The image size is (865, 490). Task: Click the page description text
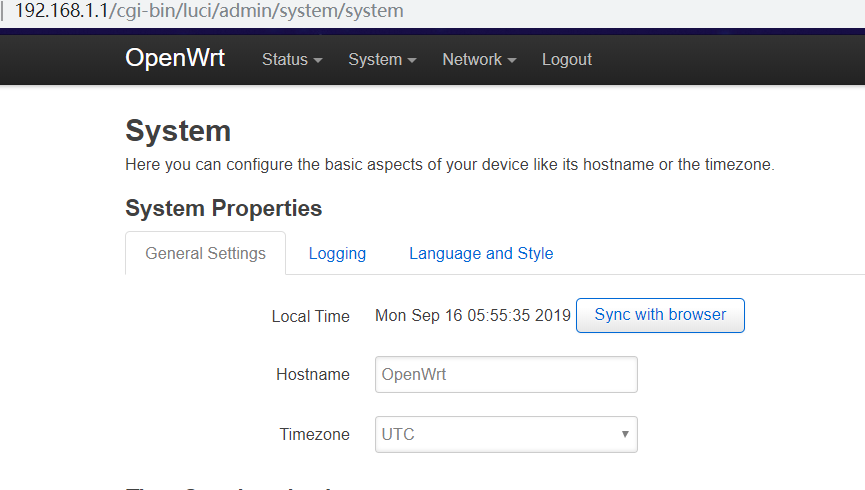449,164
